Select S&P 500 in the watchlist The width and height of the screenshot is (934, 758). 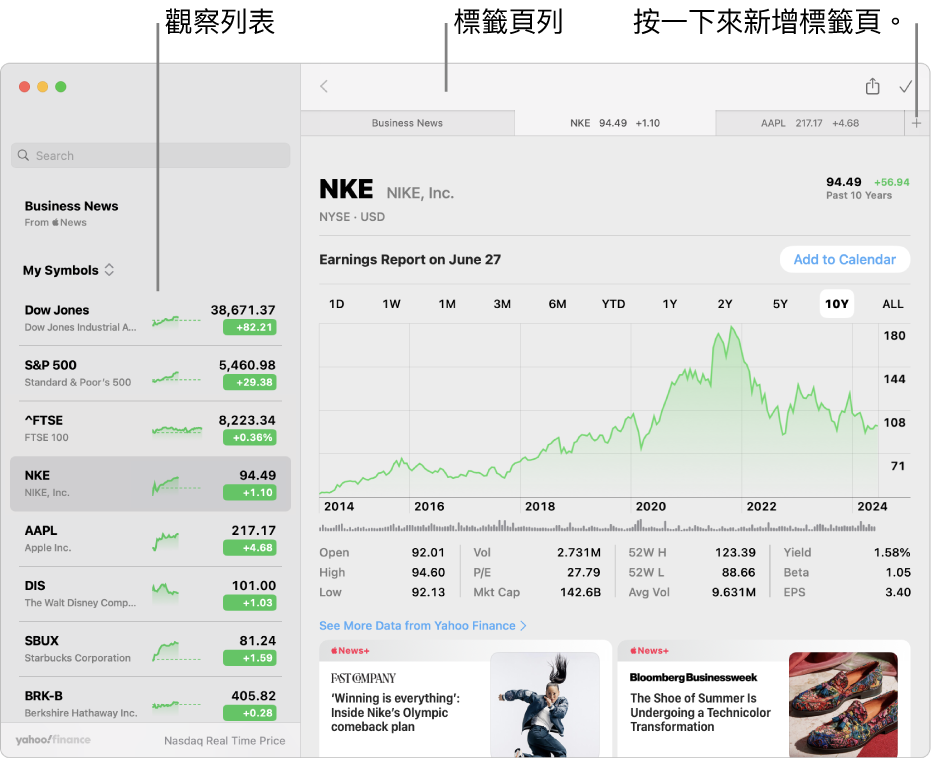click(150, 373)
